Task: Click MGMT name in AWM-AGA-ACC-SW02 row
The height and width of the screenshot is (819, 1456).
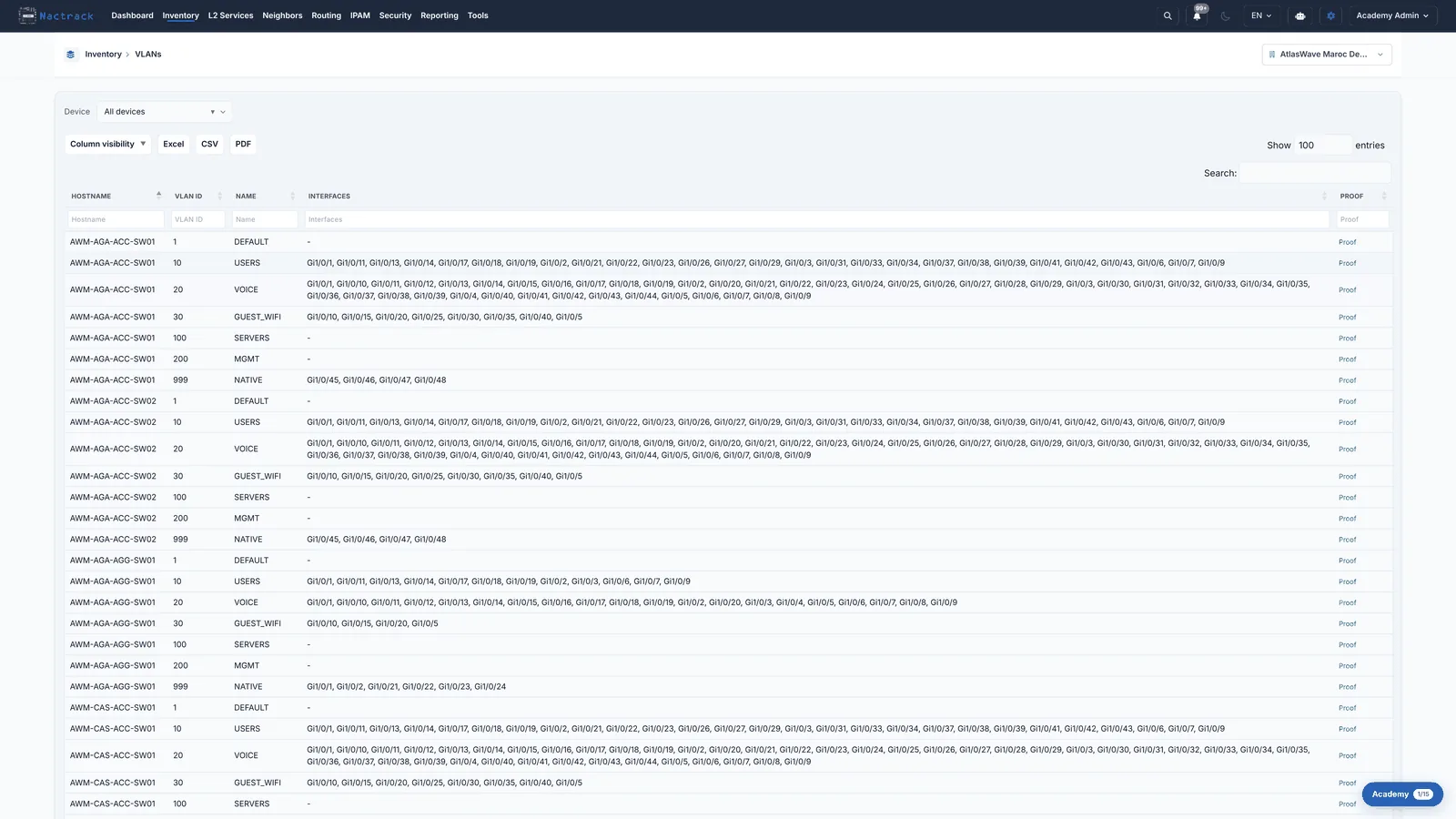Action: click(x=247, y=519)
